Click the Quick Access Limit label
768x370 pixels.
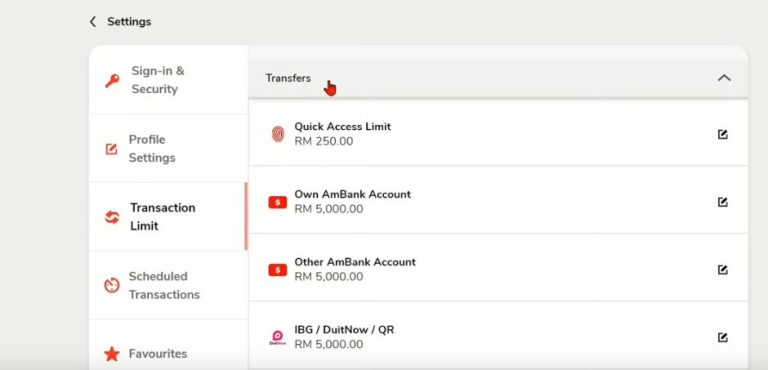point(342,126)
